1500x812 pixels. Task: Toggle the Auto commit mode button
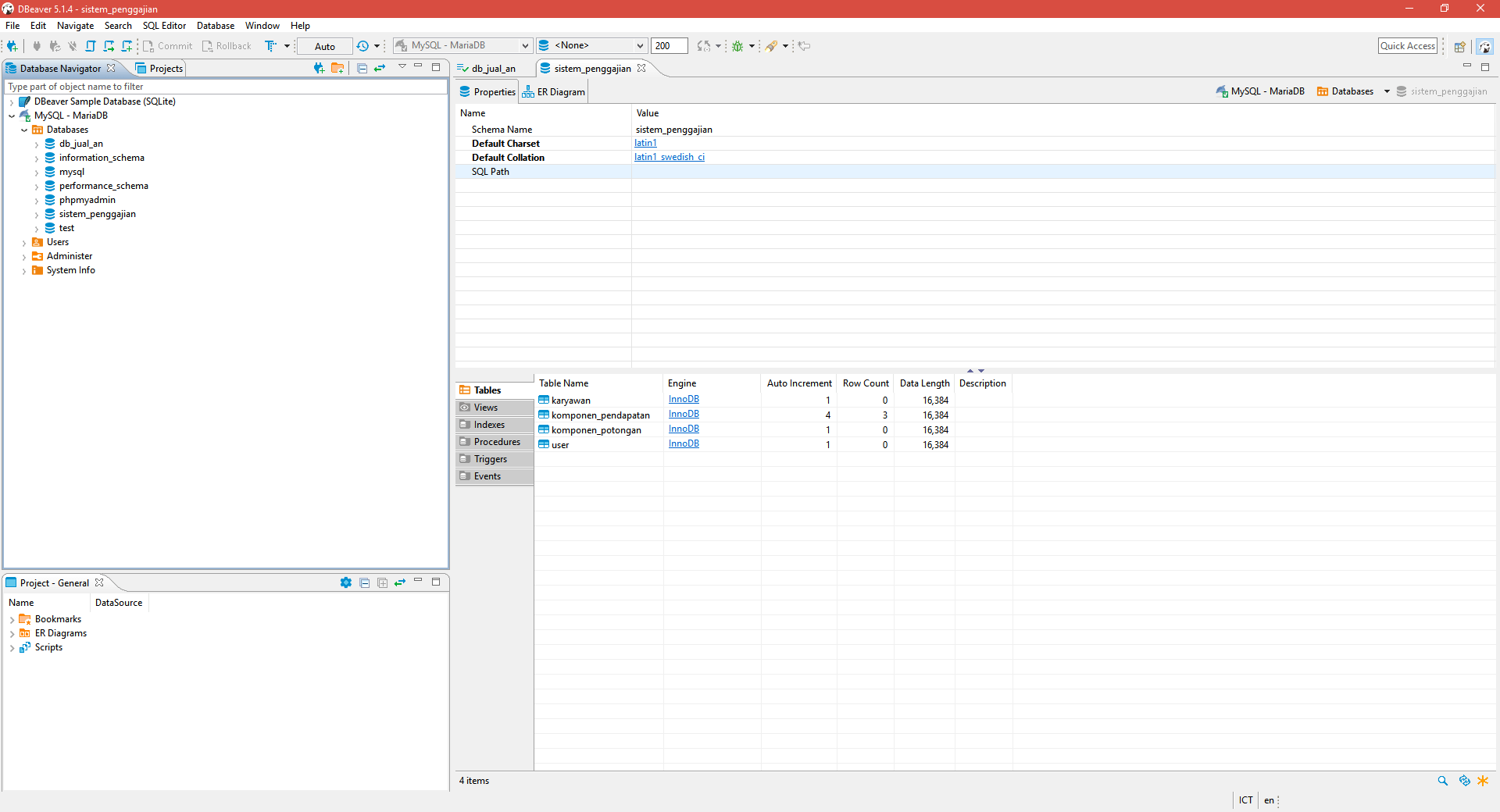(x=324, y=46)
